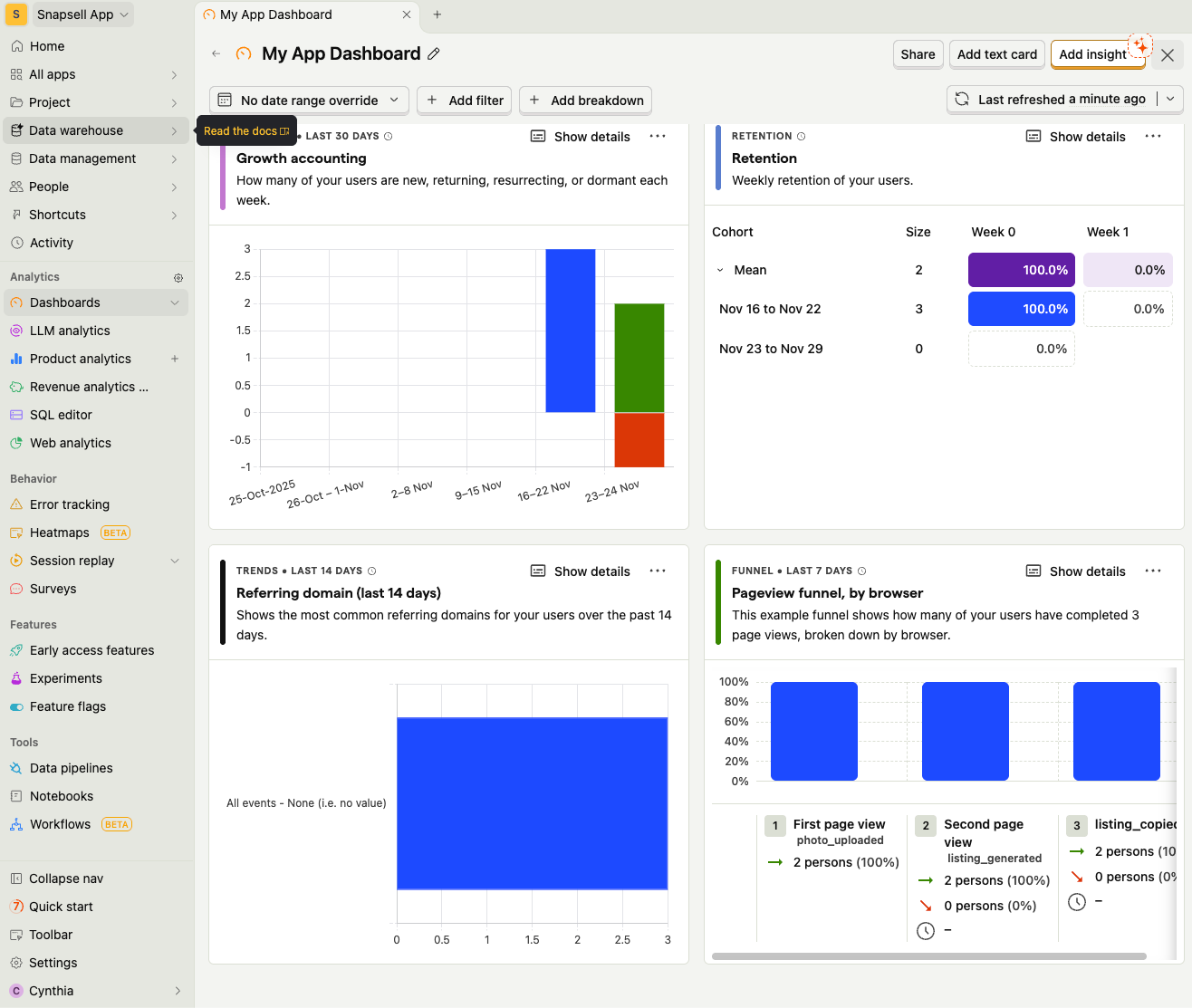Click the purple 100.0% retention cell
This screenshot has height=1008, width=1192.
click(1021, 269)
